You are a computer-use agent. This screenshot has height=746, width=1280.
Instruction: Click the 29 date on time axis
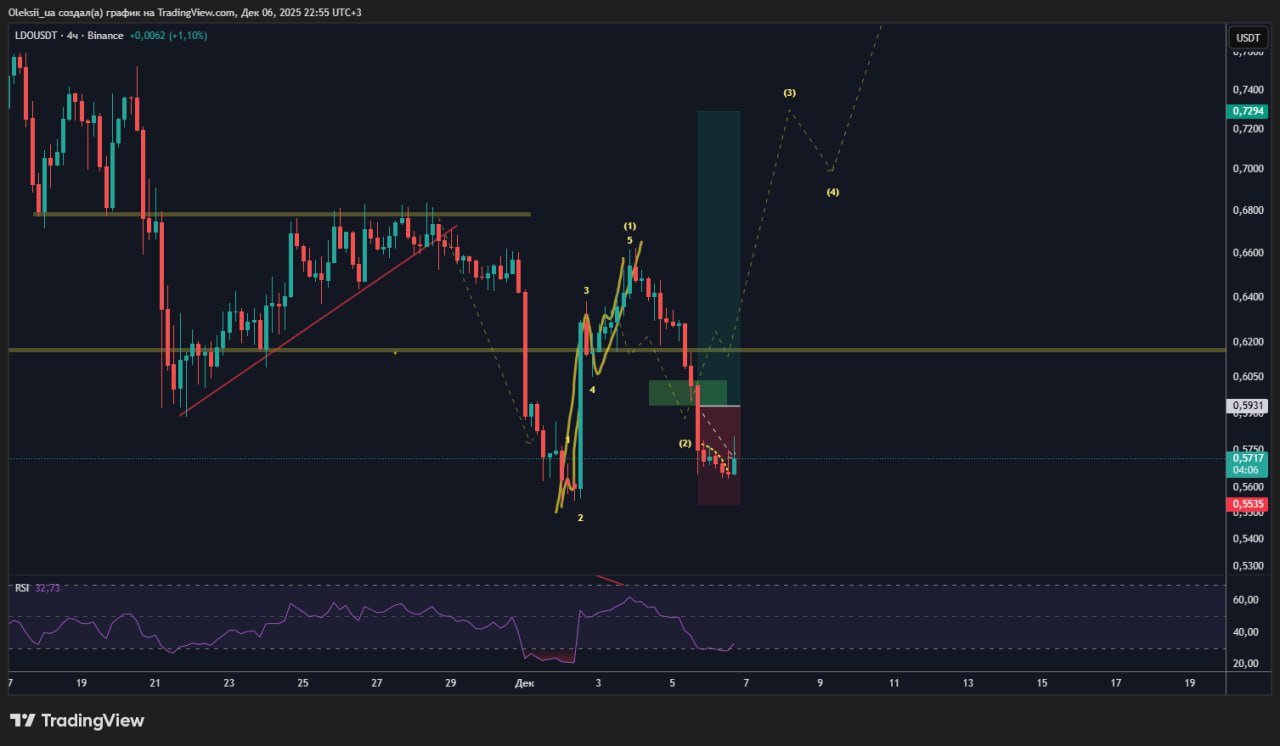(x=451, y=683)
